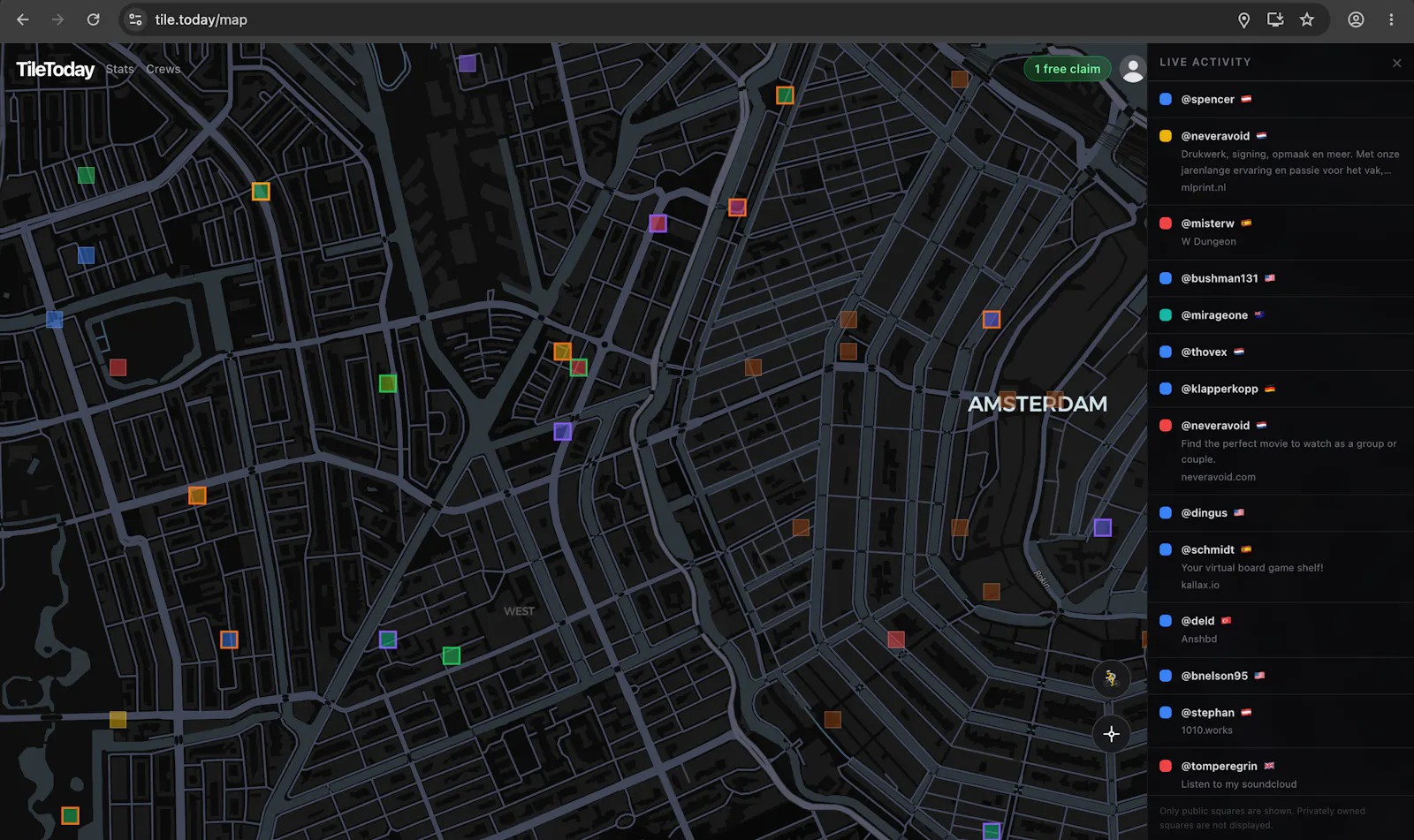Click the 'Anshbd' description text

coord(1199,639)
